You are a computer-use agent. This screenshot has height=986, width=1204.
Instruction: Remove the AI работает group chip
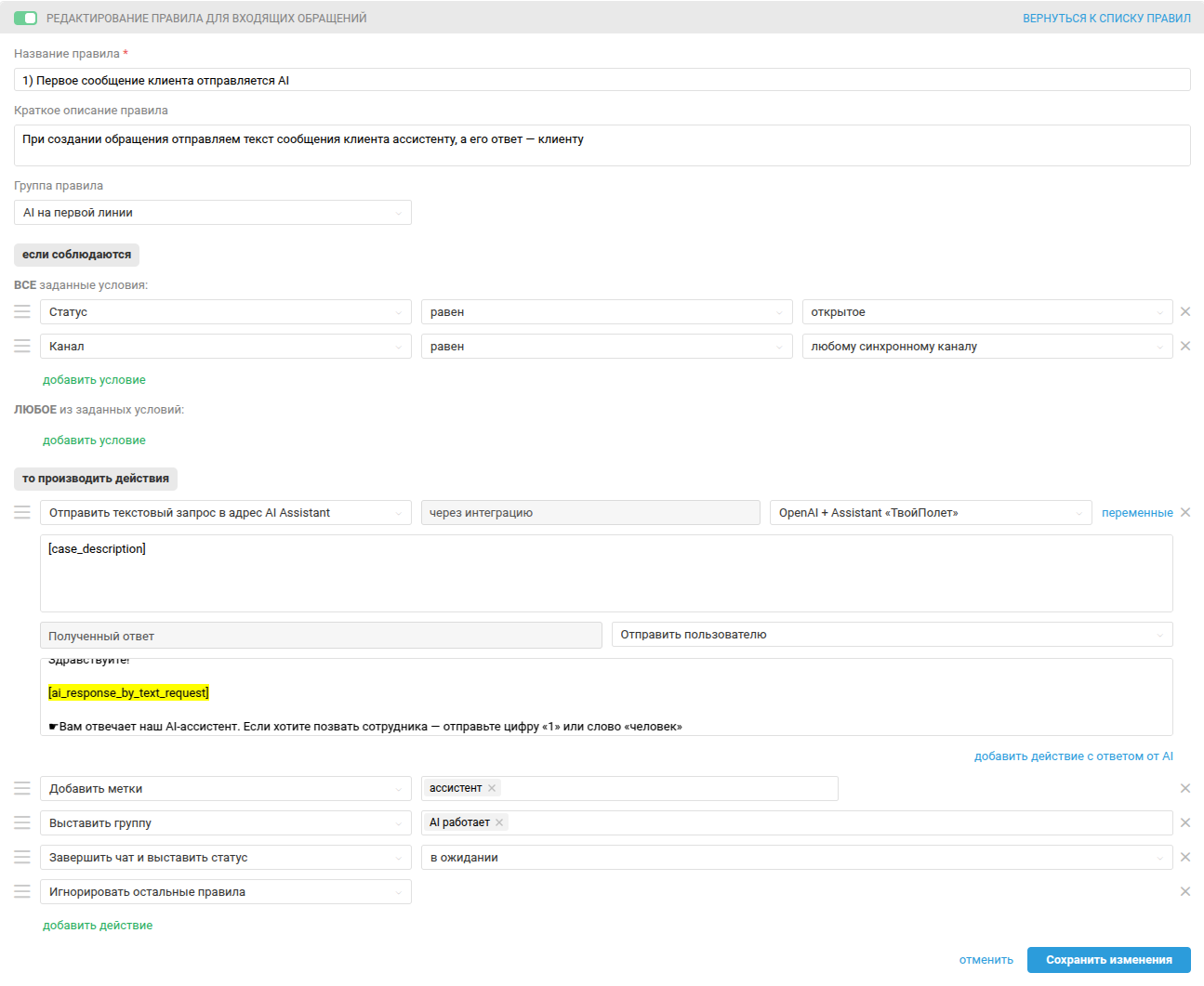[x=499, y=822]
